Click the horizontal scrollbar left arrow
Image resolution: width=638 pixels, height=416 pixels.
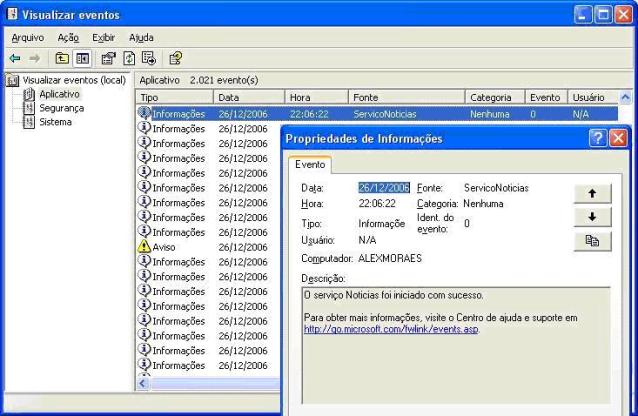pyautogui.click(x=142, y=383)
